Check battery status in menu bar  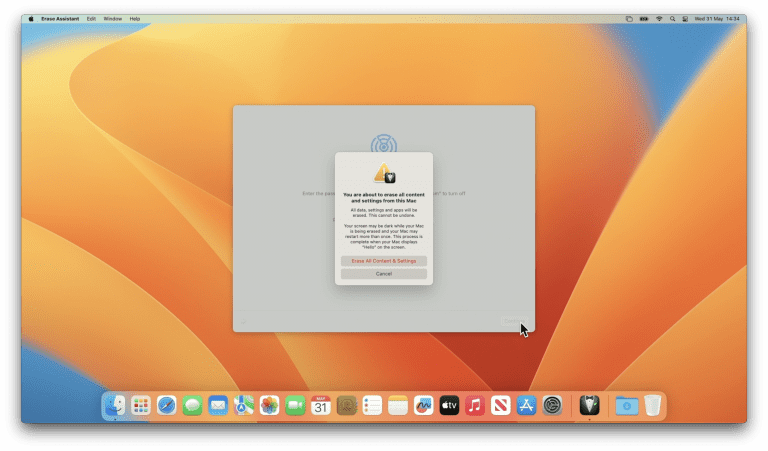pos(644,19)
